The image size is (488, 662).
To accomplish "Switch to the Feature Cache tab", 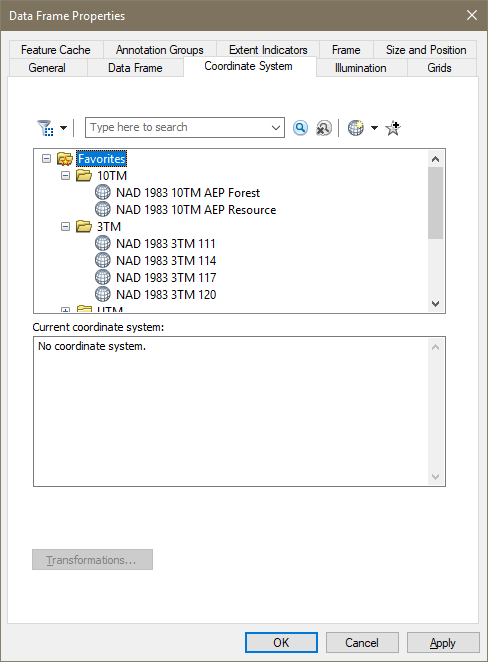I will [56, 50].
